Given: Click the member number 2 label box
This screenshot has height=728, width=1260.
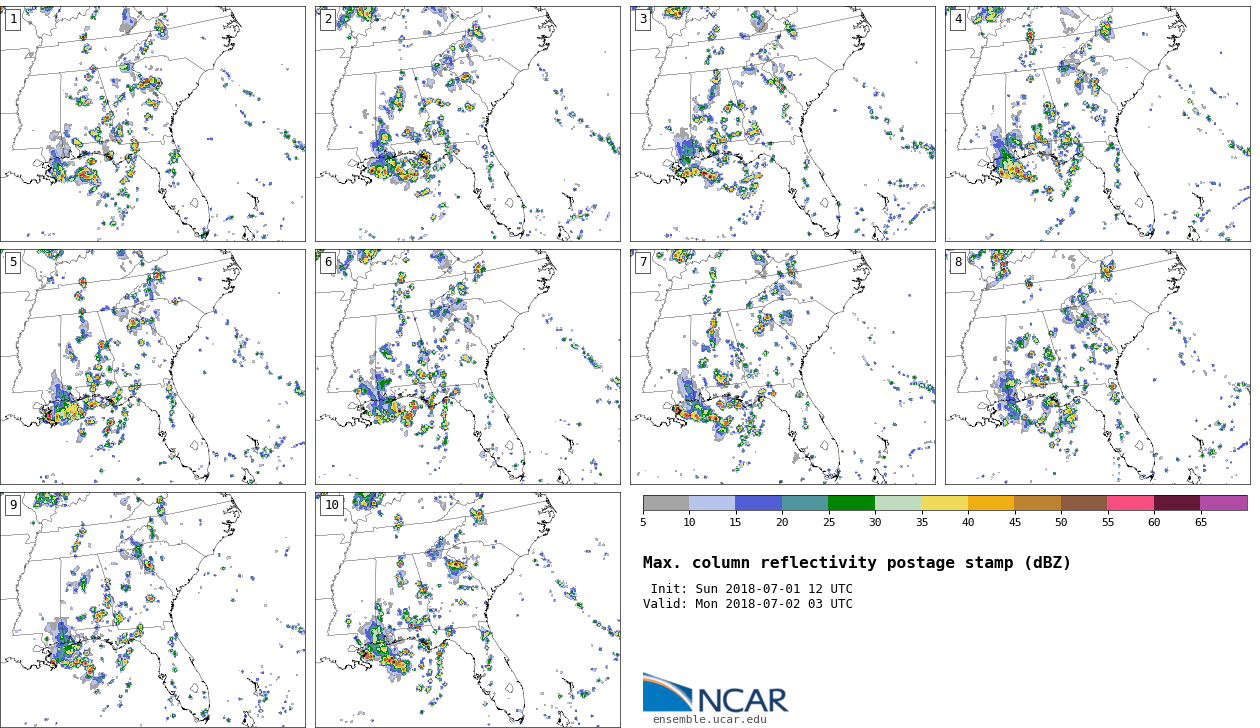Looking at the screenshot, I should coord(328,19).
